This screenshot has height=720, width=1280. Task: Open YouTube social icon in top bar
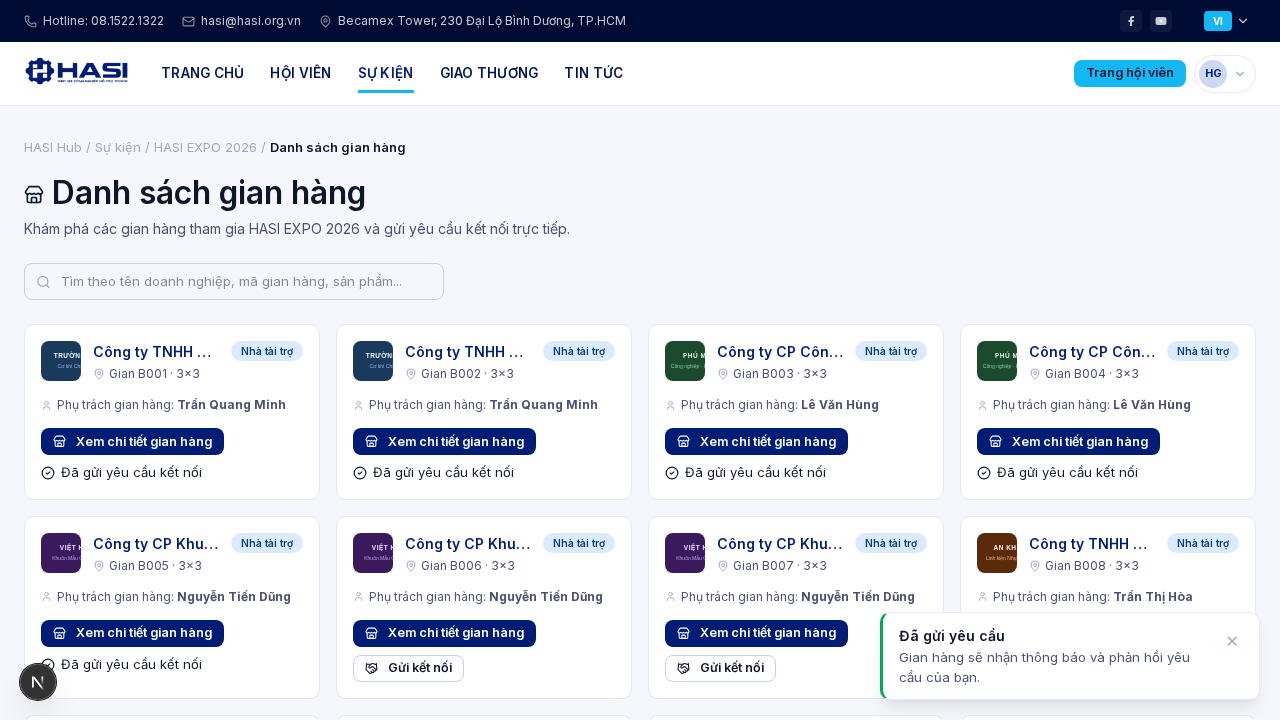click(1161, 21)
